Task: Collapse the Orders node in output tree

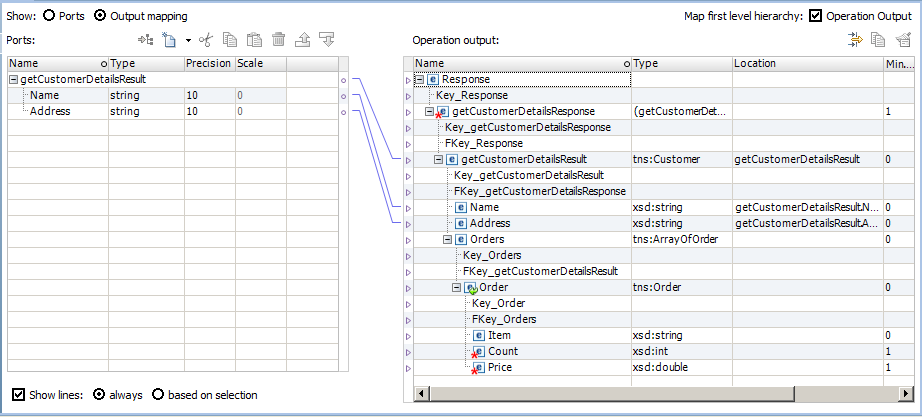Action: point(447,240)
